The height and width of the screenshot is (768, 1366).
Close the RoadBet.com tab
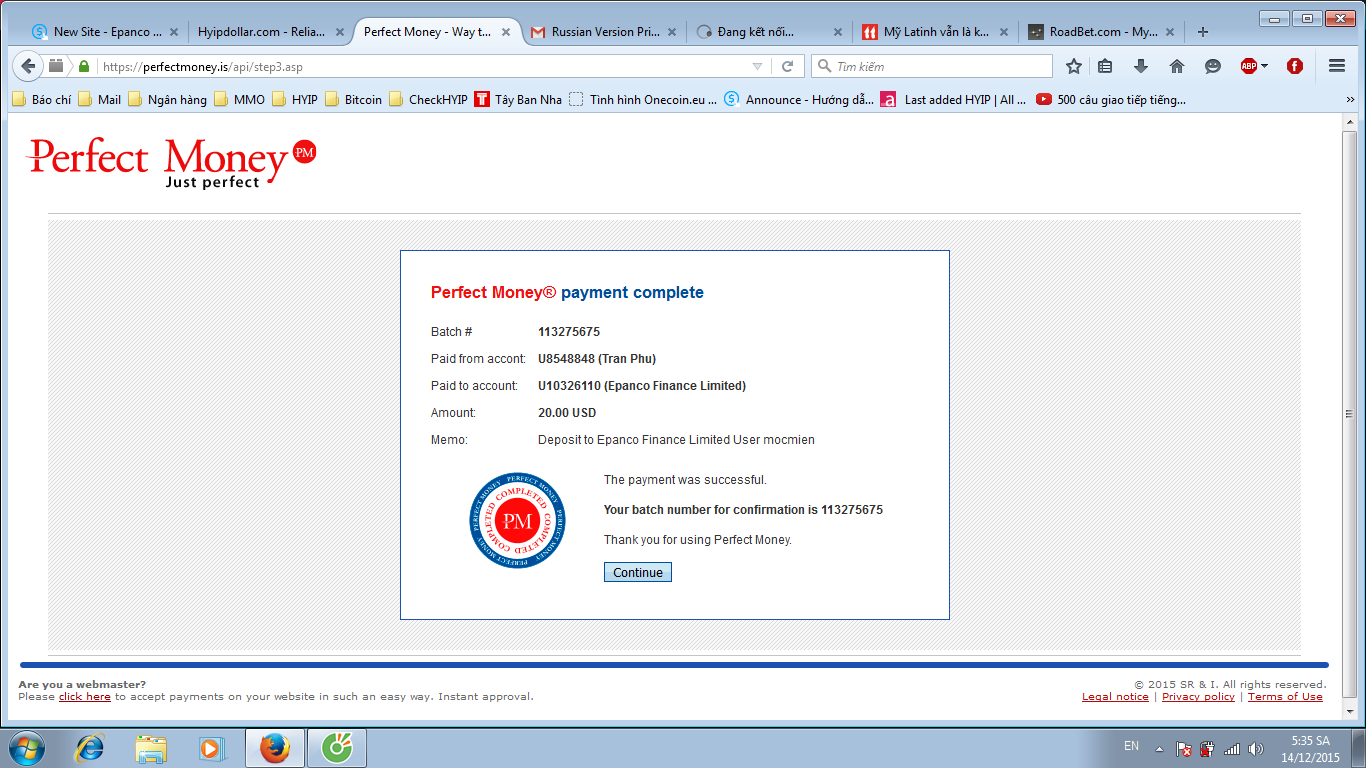click(x=1169, y=32)
